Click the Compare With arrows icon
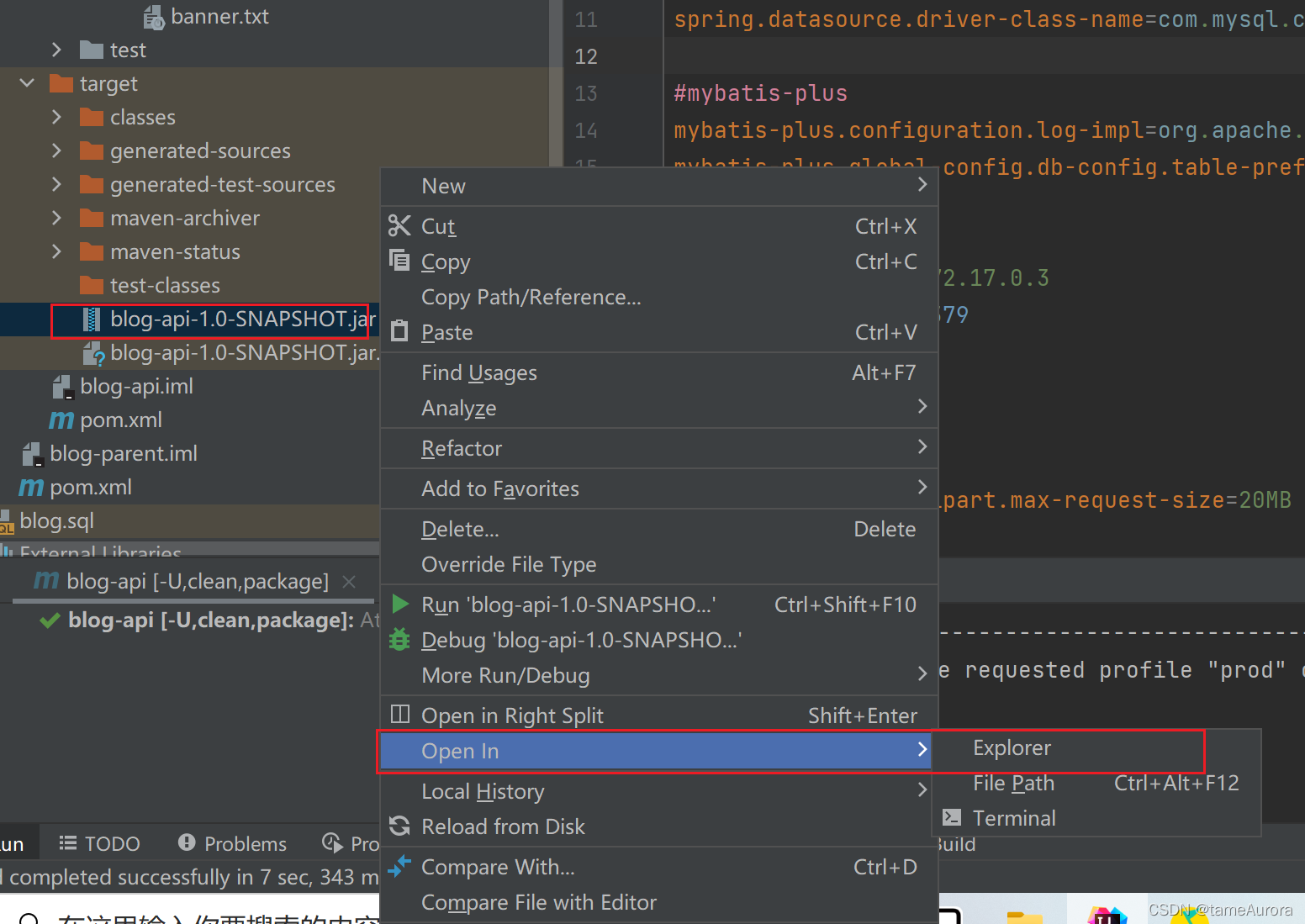 [400, 865]
